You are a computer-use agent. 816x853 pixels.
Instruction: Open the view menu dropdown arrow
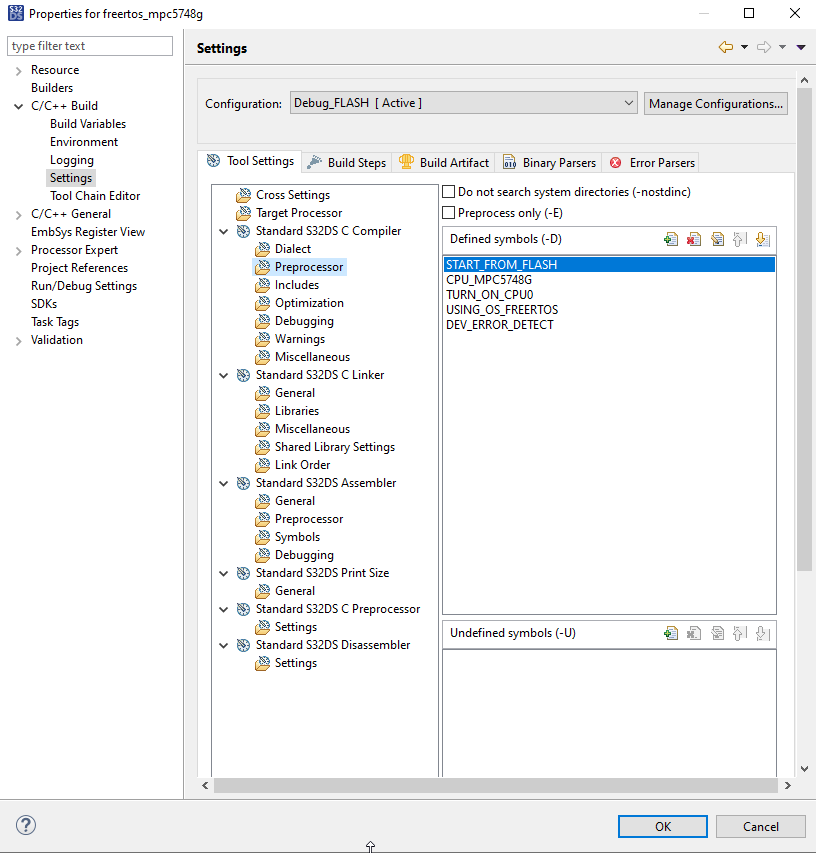click(x=801, y=47)
